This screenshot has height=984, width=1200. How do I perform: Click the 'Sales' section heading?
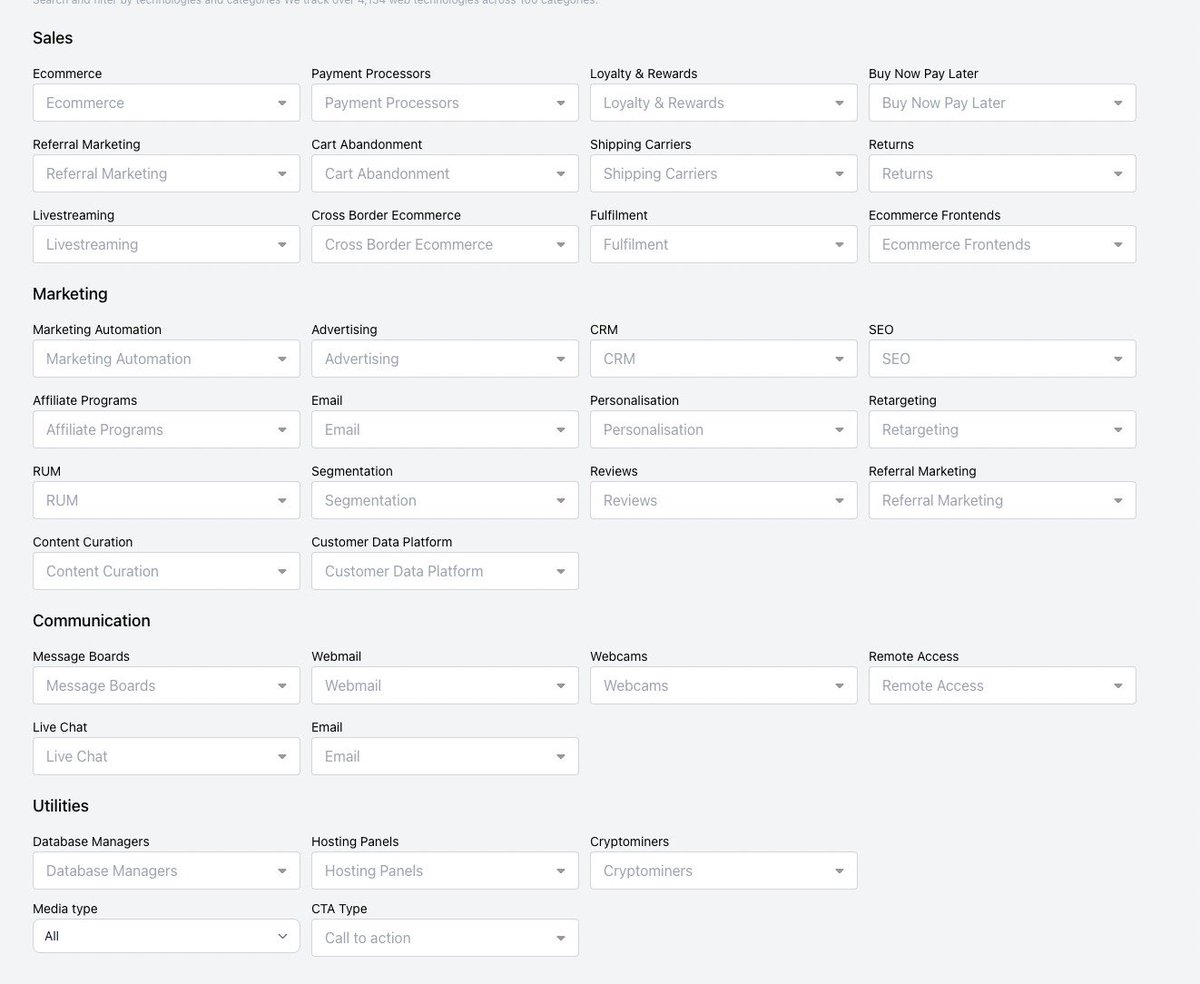tap(53, 38)
